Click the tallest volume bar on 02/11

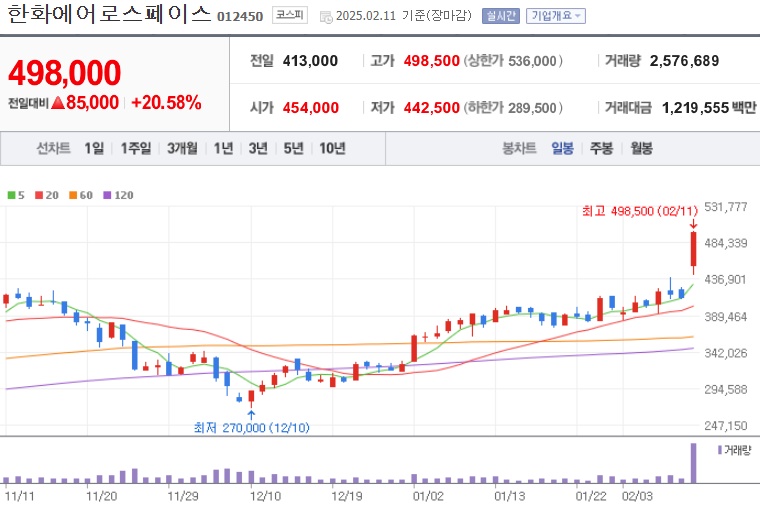(694, 463)
